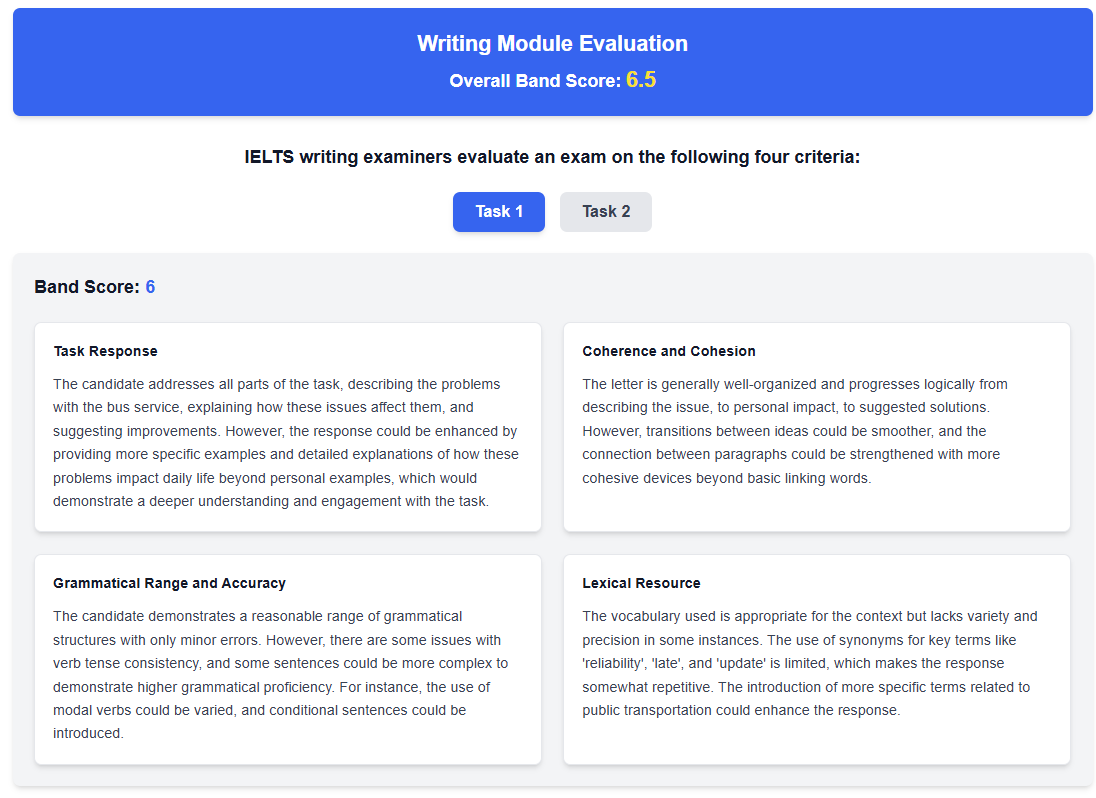
Task: Click the Task Response card heading
Action: (105, 351)
